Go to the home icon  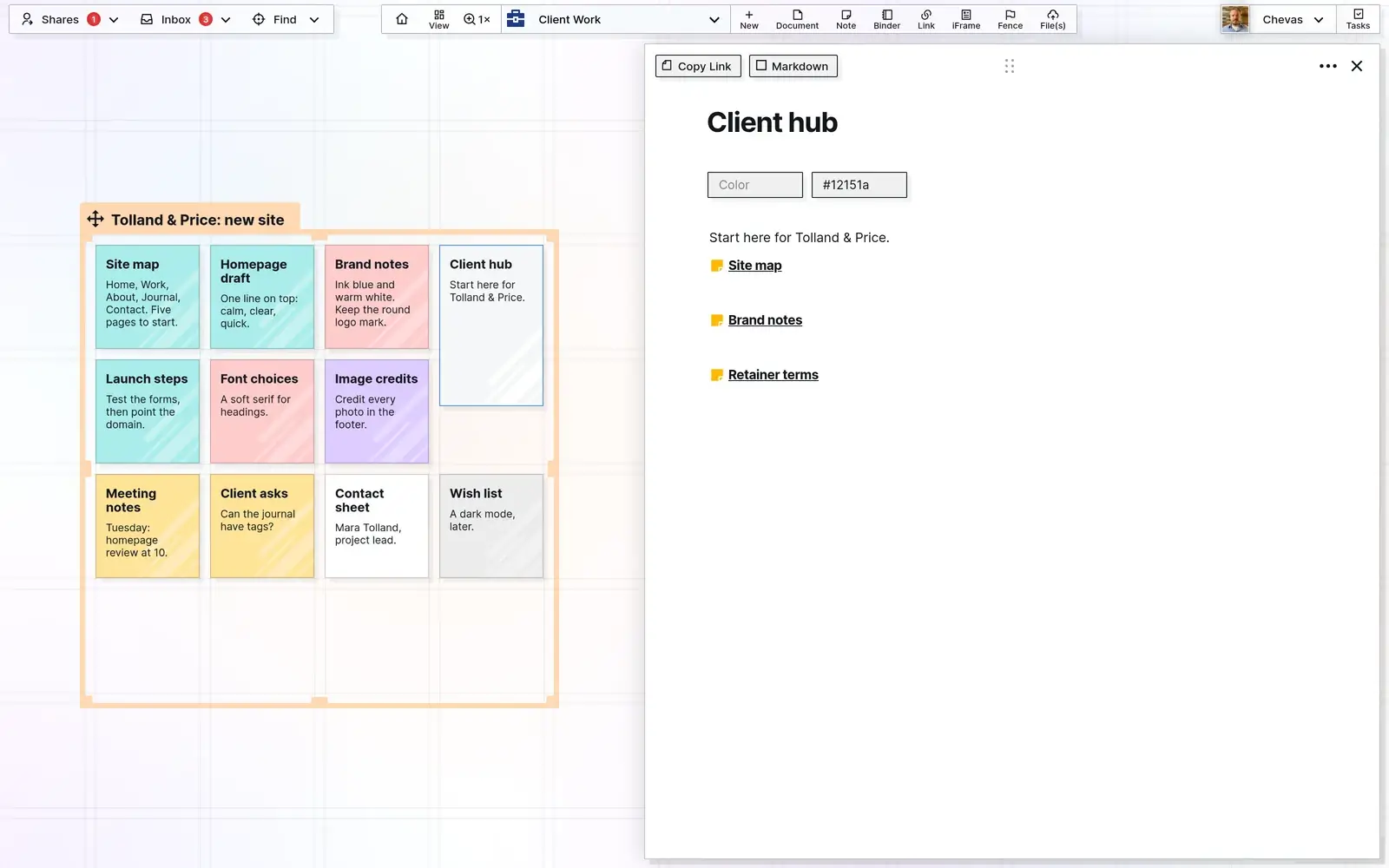401,19
